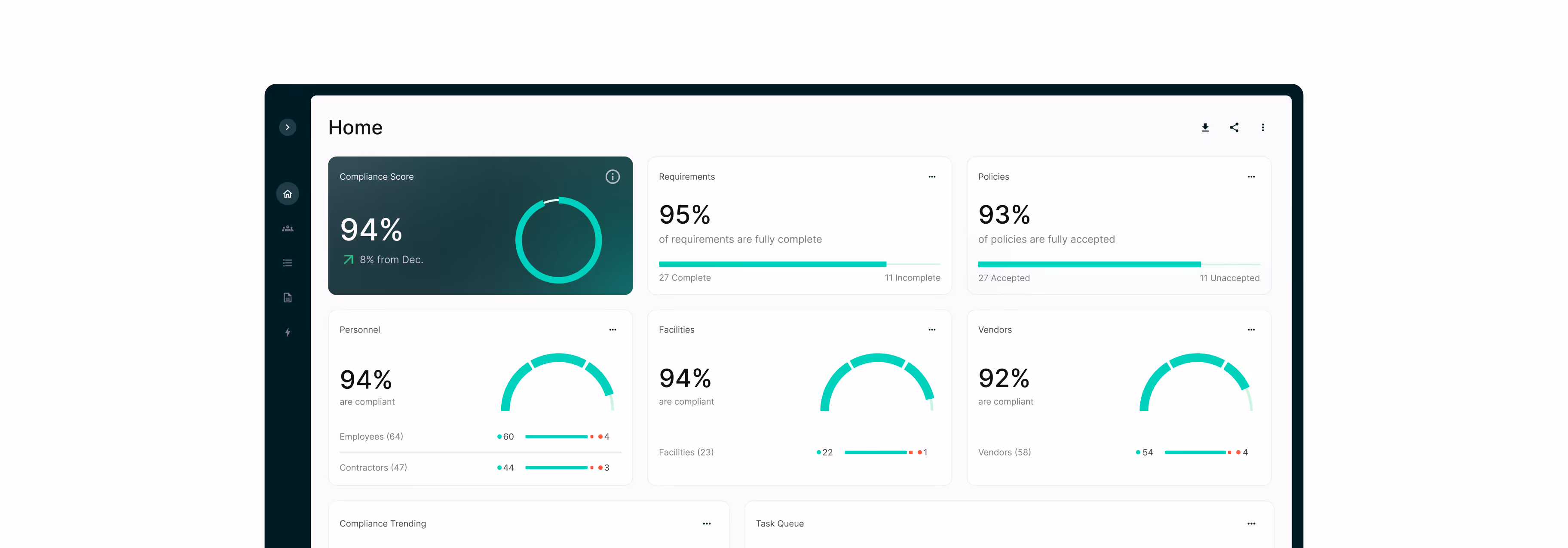Open the Home icon in sidebar
Screen dimensions: 1568x548
click(287, 194)
